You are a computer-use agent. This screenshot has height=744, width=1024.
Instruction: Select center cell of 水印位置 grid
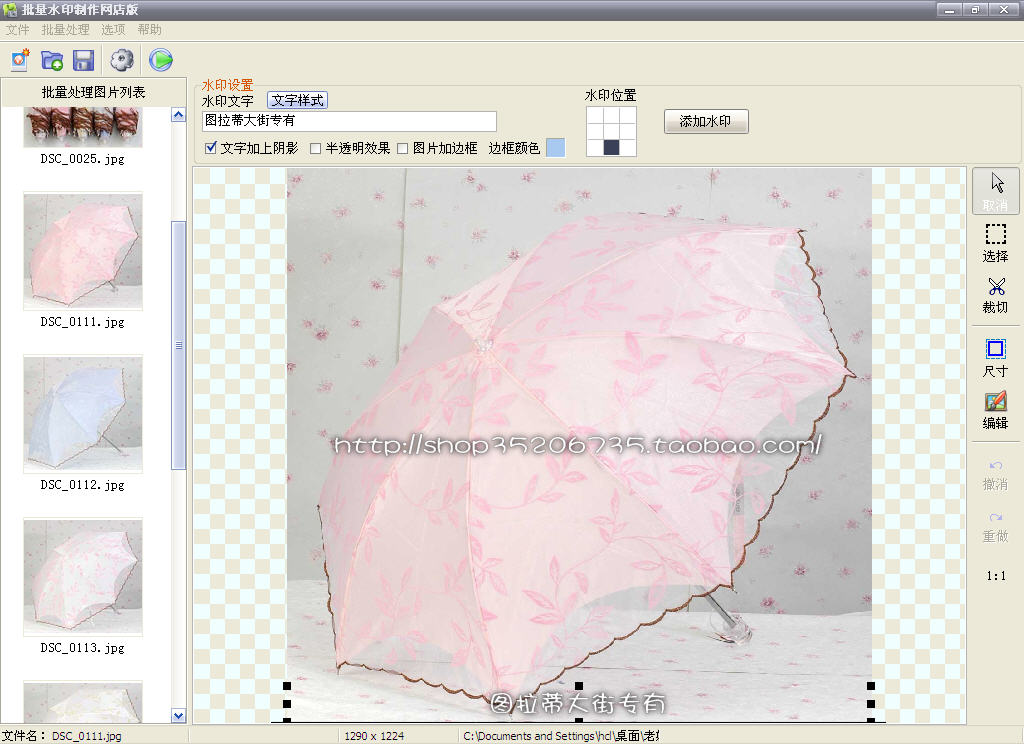click(611, 131)
